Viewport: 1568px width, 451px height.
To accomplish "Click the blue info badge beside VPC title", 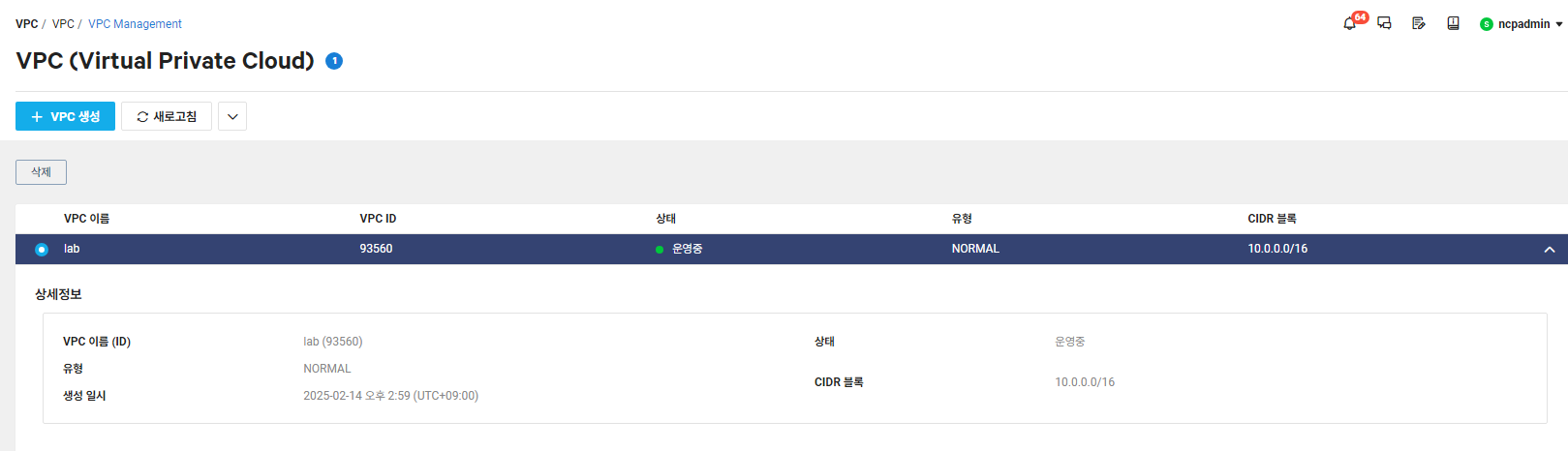I will [x=334, y=61].
